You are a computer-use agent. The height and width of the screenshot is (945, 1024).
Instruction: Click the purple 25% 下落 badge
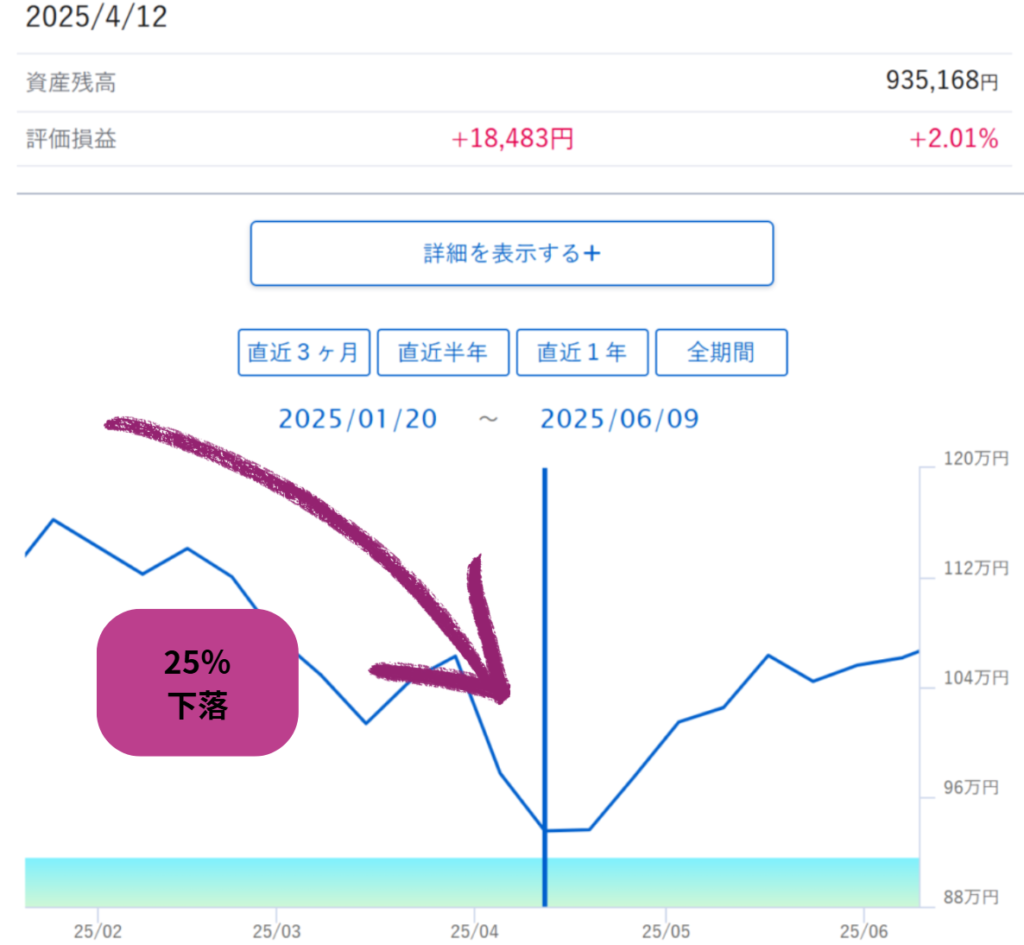coord(197,682)
